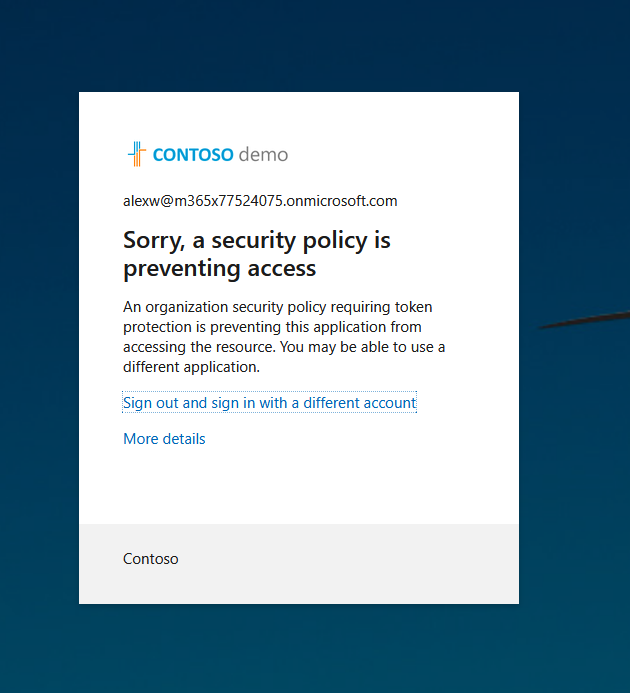The image size is (630, 693).
Task: Click the Contoso orange-blue cross logo icon
Action: (137, 154)
